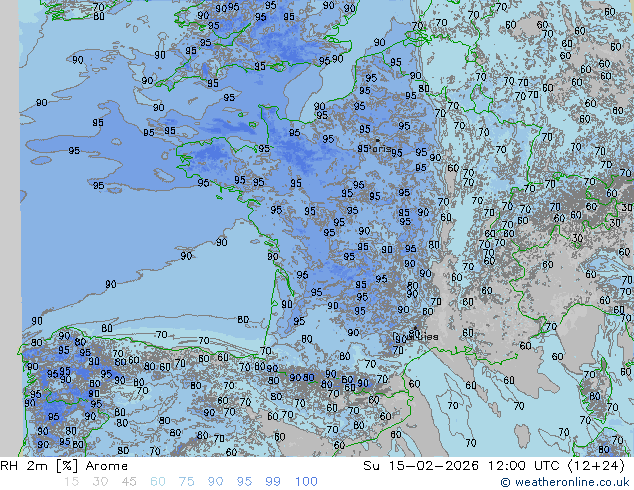Click the weatheronline.co.uk copyright text
634x490 pixels.
(x=565, y=482)
